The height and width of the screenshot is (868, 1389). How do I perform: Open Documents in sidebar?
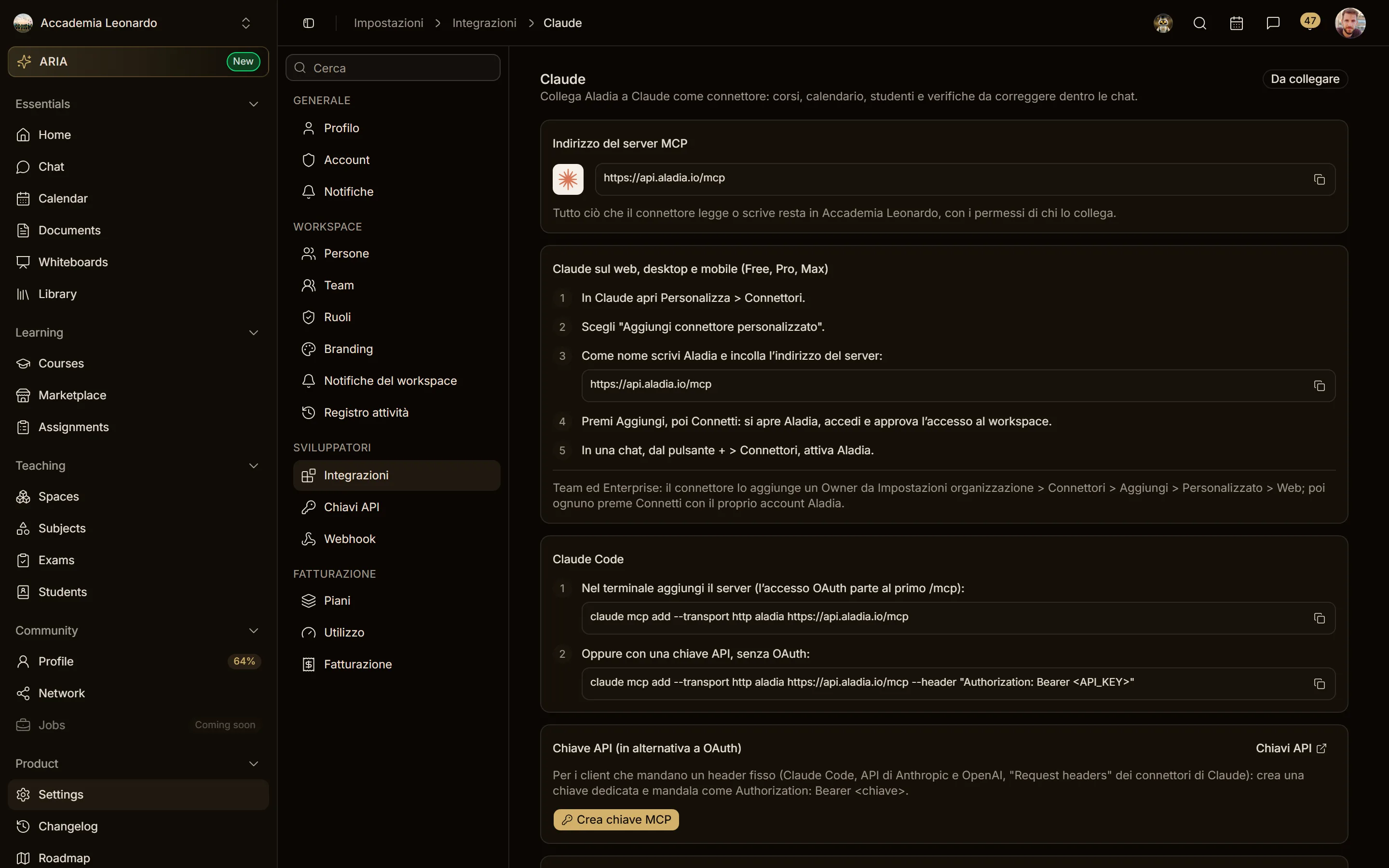click(x=138, y=230)
